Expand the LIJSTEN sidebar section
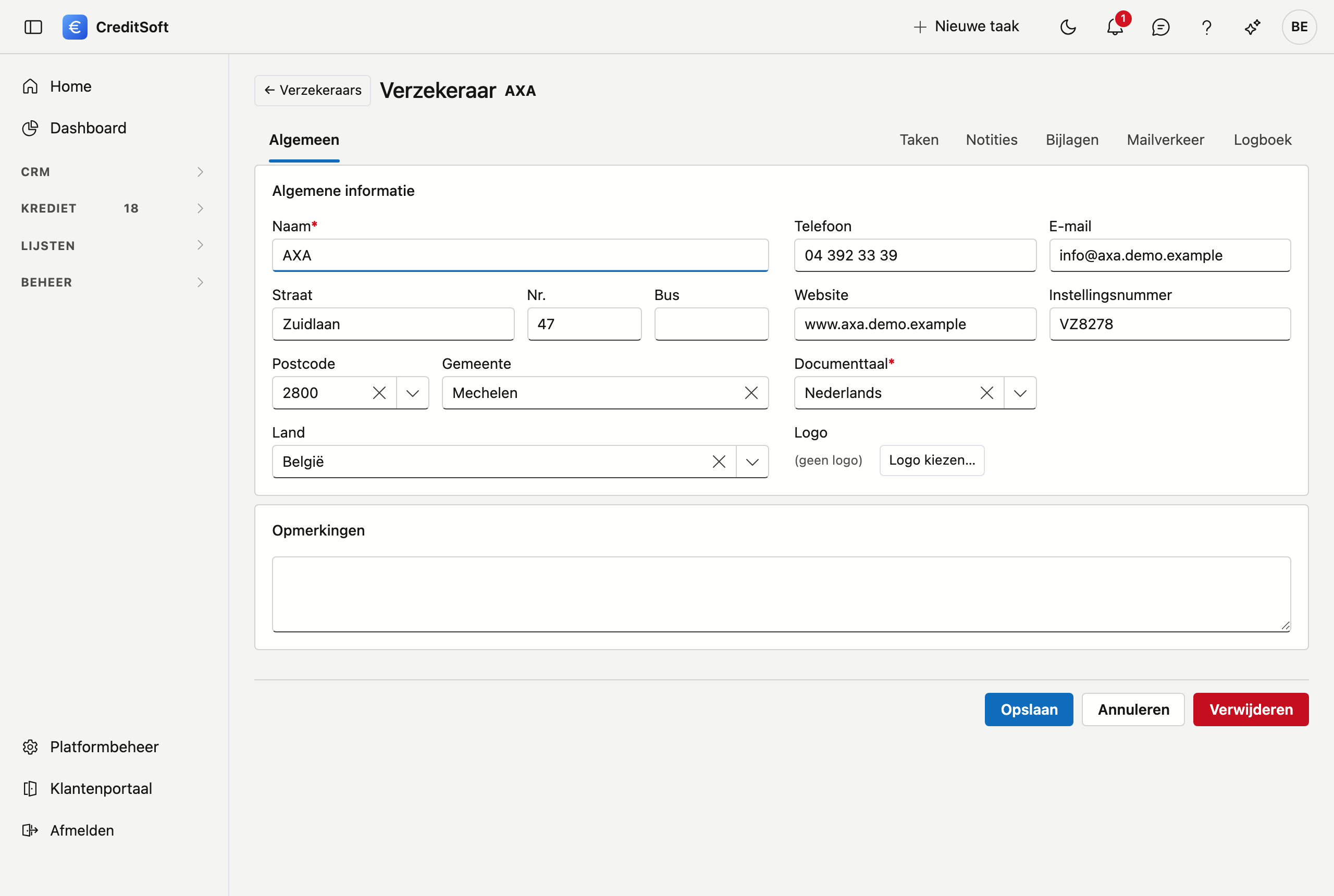The image size is (1334, 896). (113, 246)
